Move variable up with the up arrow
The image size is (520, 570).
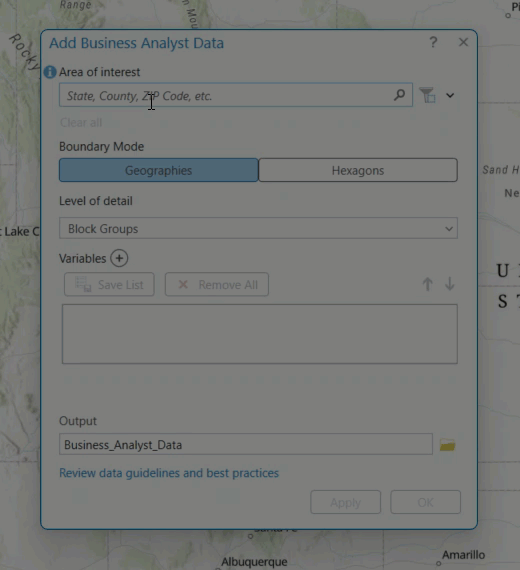[428, 284]
